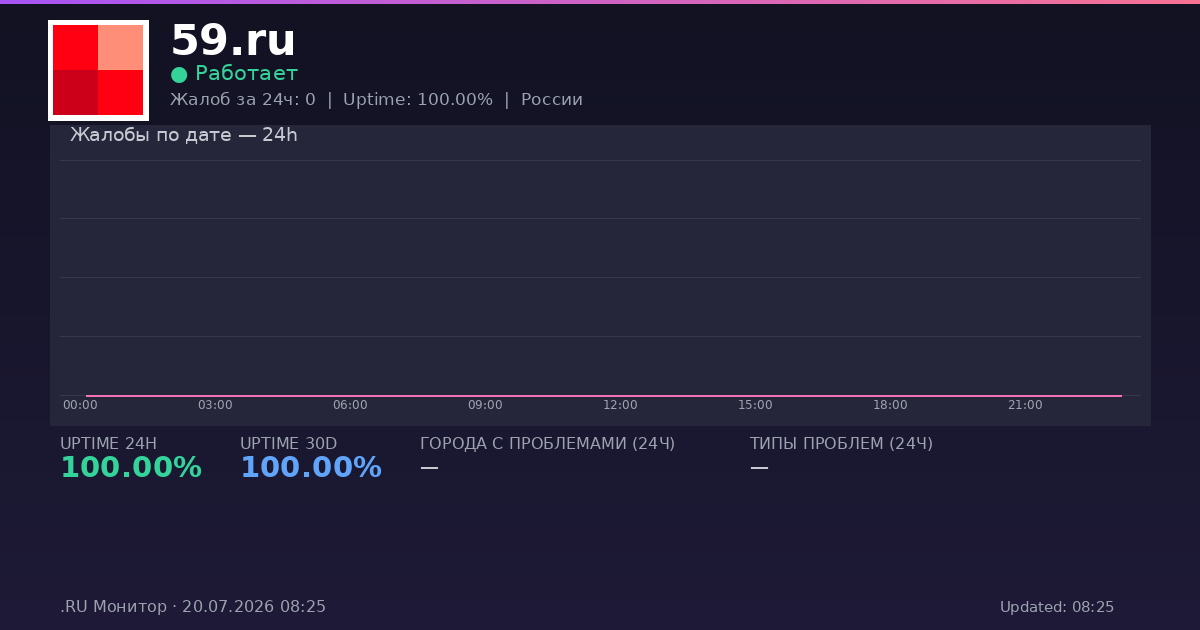
Task: Click the 06:00 time axis label
Action: (x=350, y=405)
